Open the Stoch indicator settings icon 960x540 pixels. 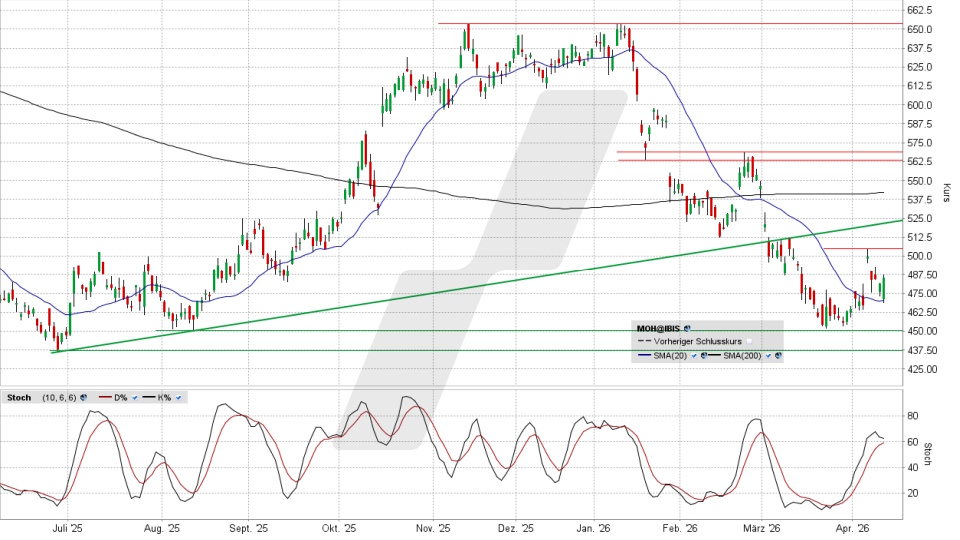point(84,398)
